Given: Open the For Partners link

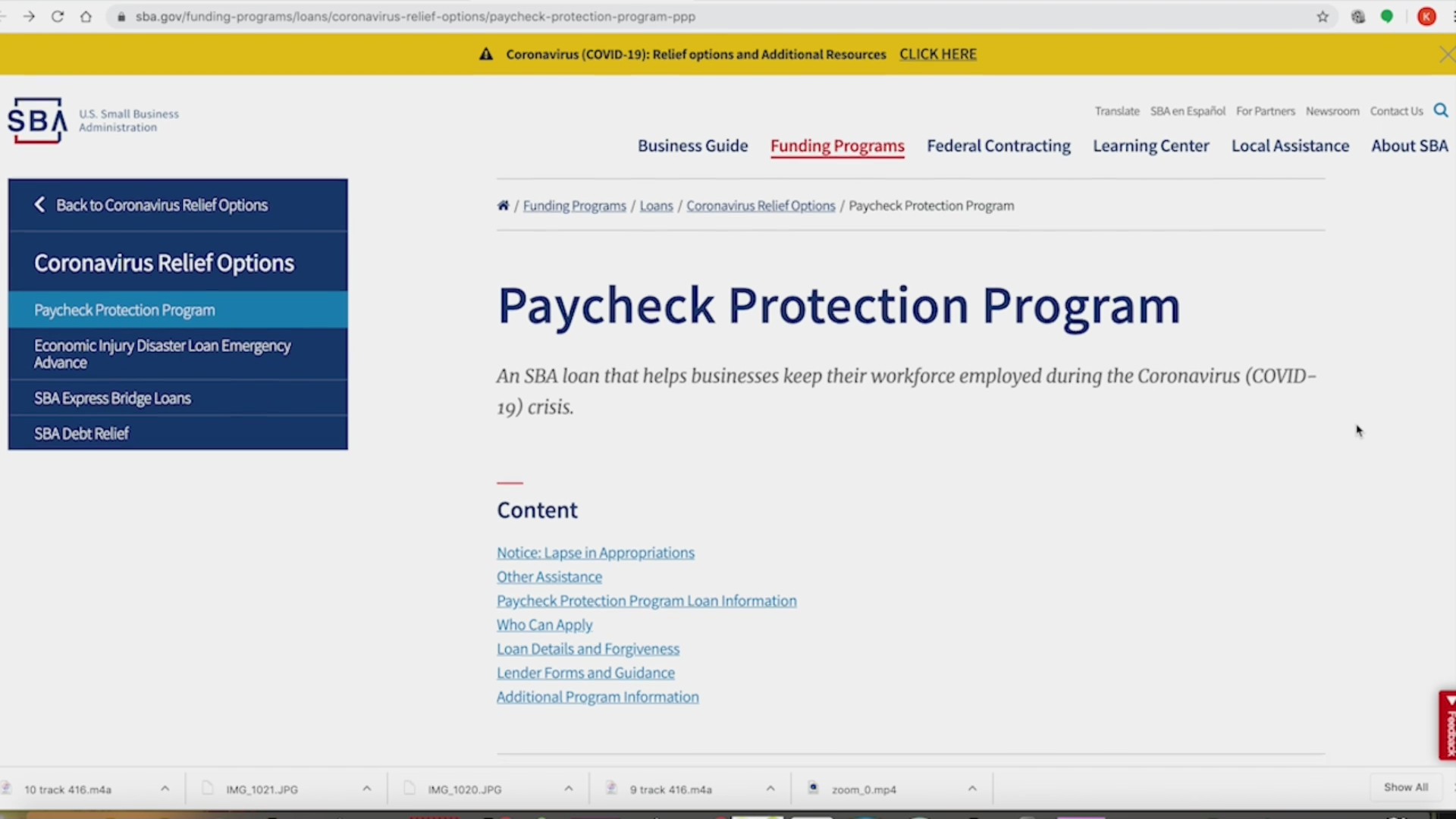Looking at the screenshot, I should point(1265,111).
